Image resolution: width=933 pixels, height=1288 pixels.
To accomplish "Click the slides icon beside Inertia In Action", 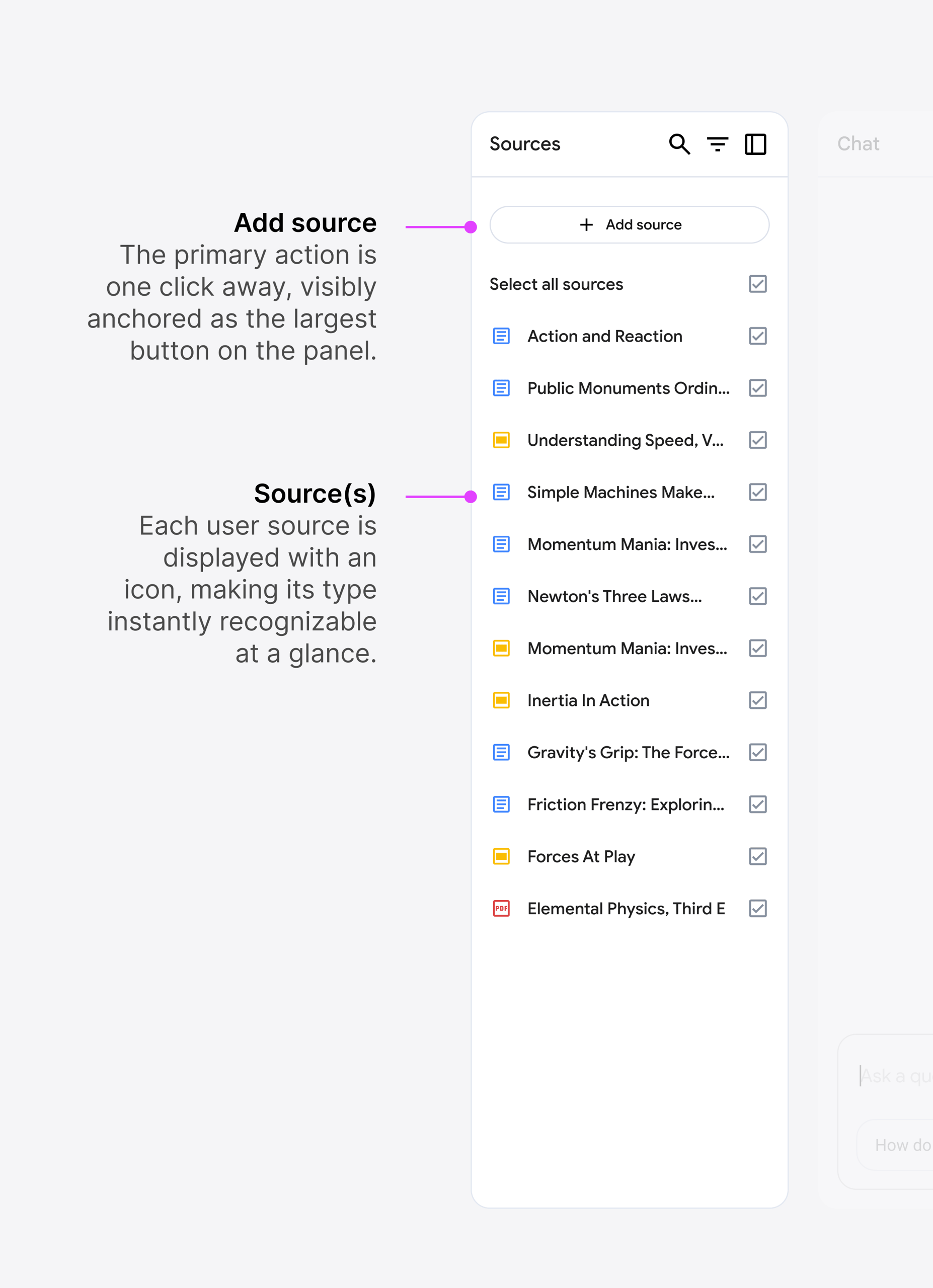I will 501,700.
